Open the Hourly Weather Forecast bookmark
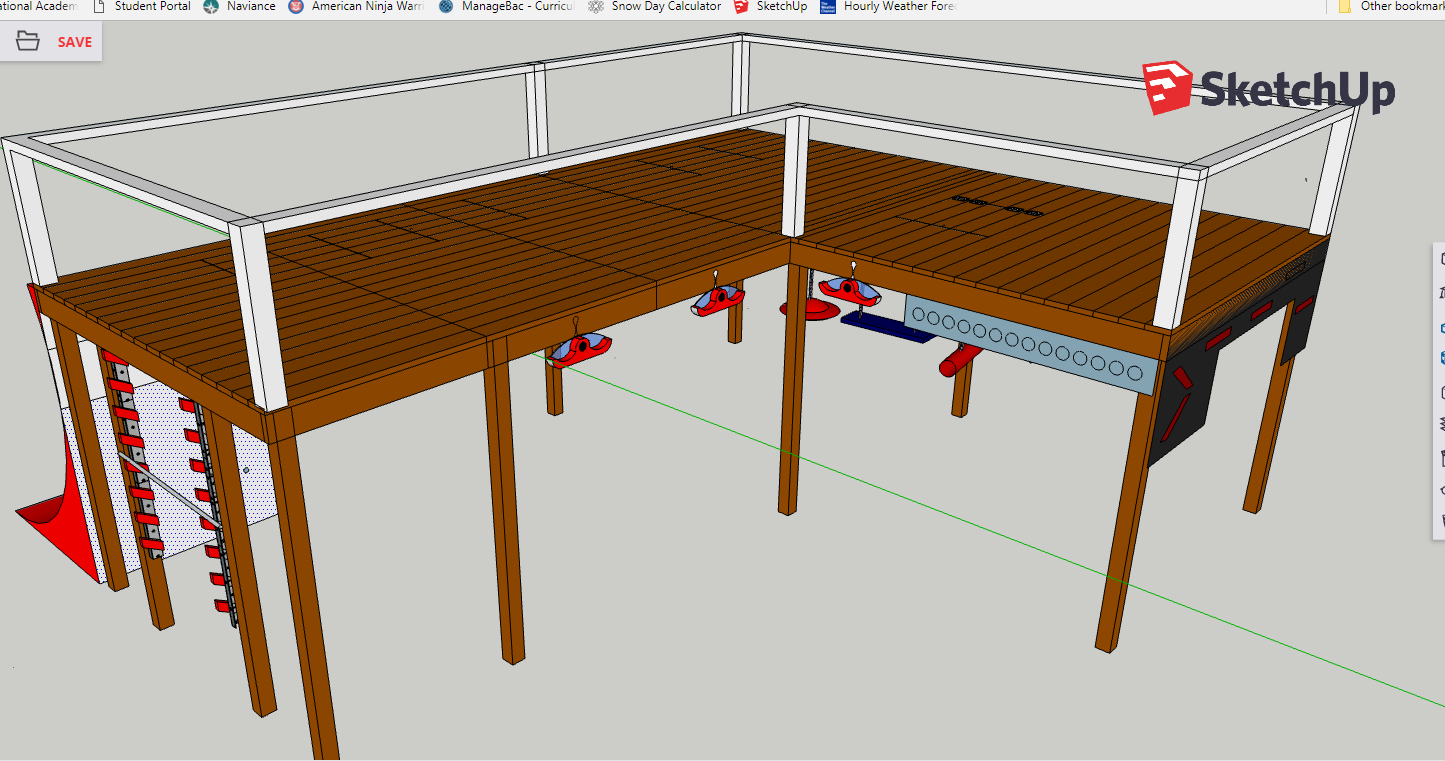The height and width of the screenshot is (761, 1445). tap(888, 6)
